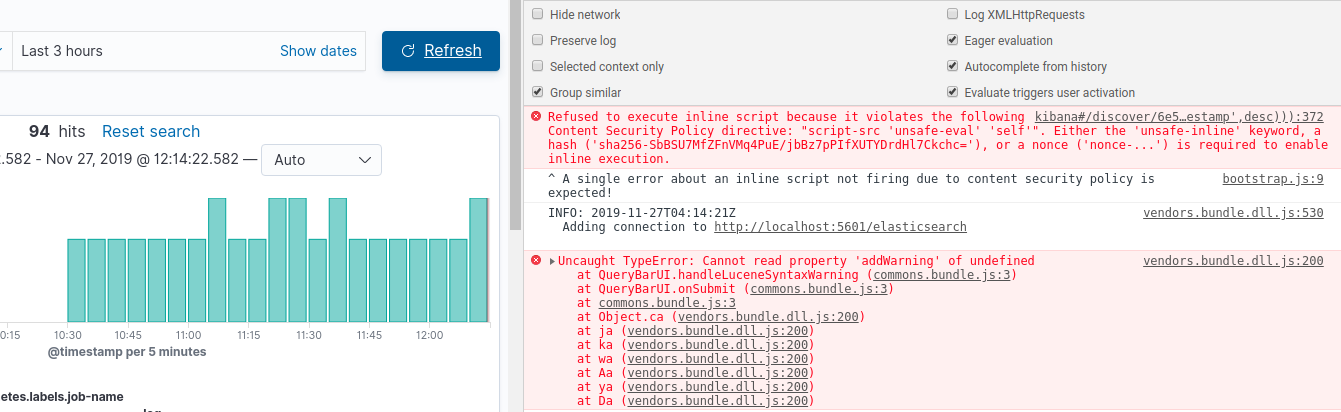This screenshot has width=1341, height=412.
Task: Toggle Autocomplete from history checkbox
Action: pyautogui.click(x=953, y=67)
